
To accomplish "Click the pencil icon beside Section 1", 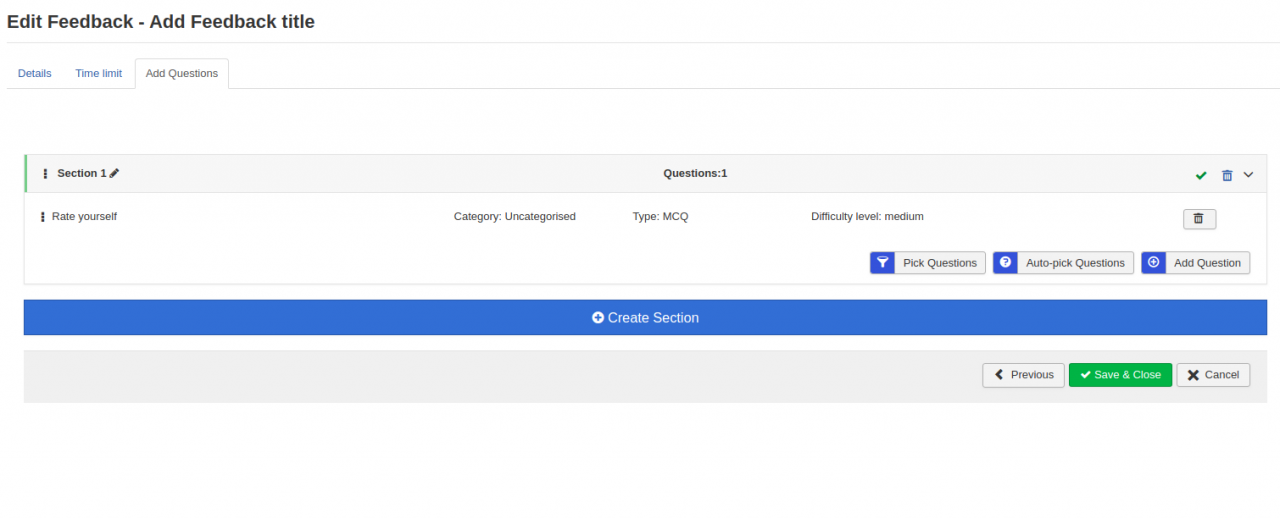I will pyautogui.click(x=114, y=174).
